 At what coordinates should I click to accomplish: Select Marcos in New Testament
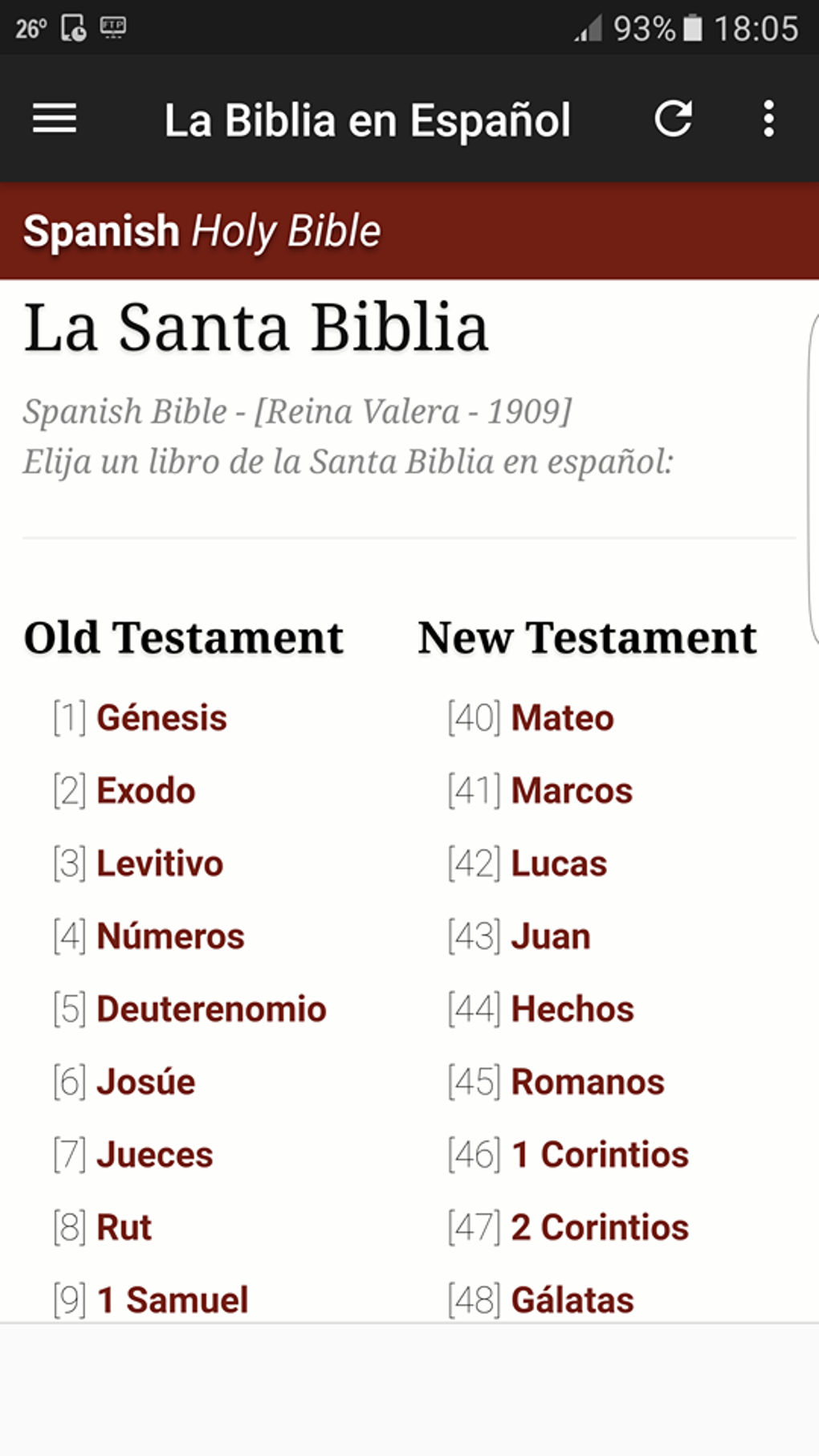(x=572, y=791)
